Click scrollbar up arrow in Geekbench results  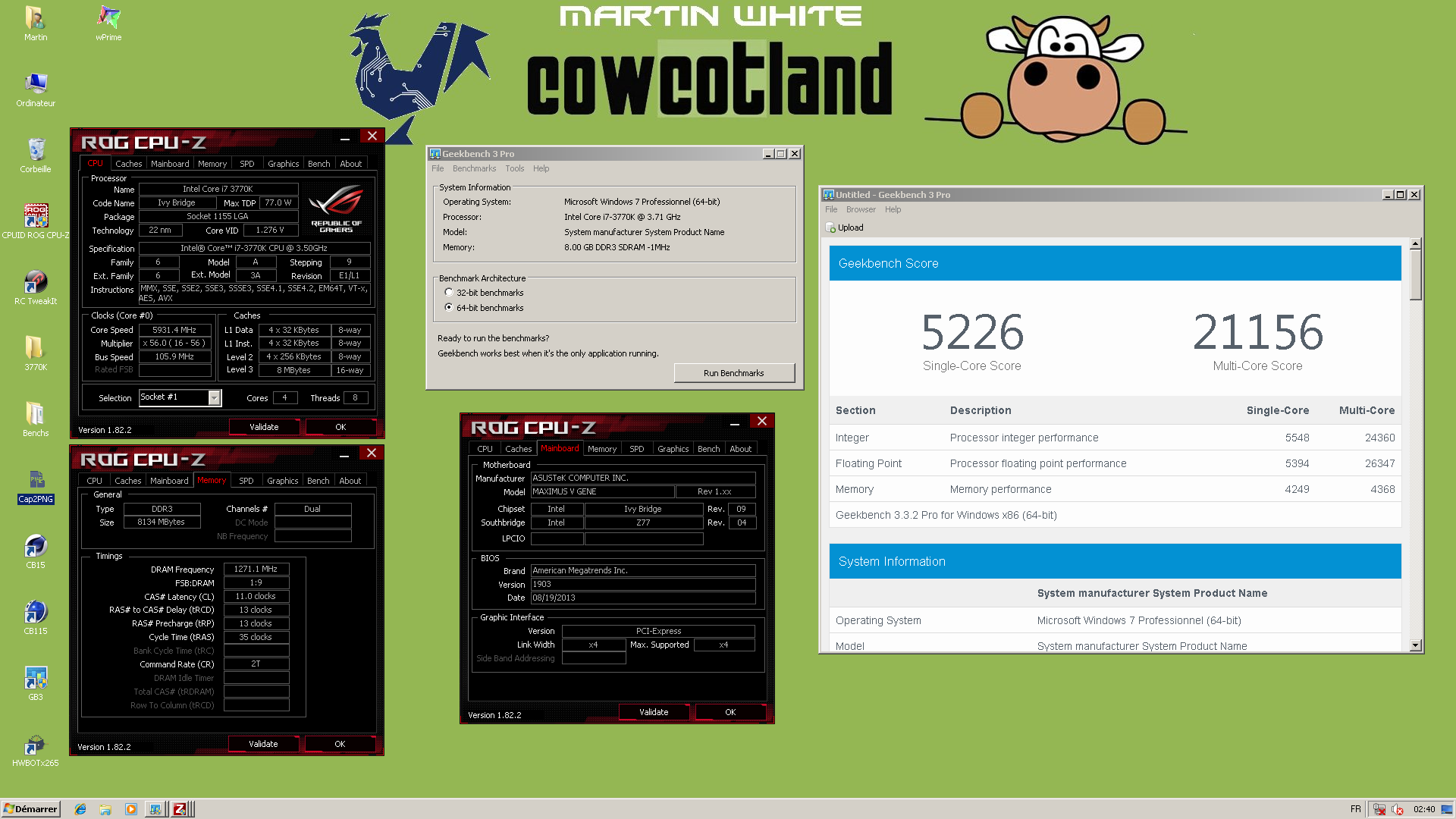[1415, 244]
